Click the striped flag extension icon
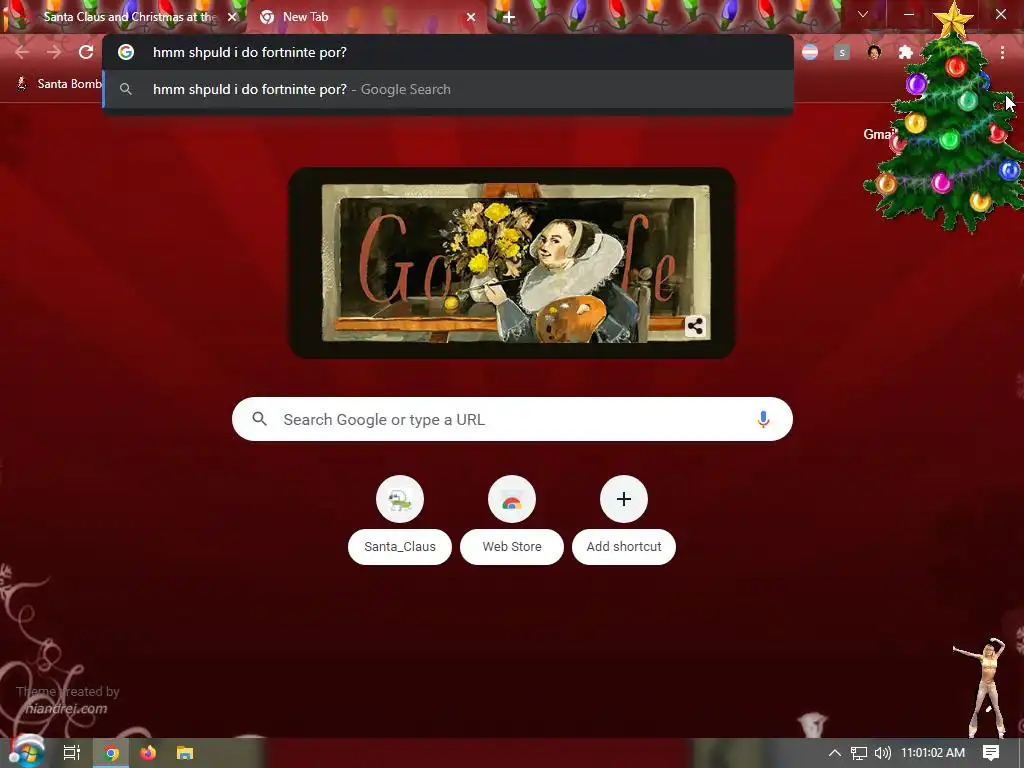 click(x=810, y=52)
